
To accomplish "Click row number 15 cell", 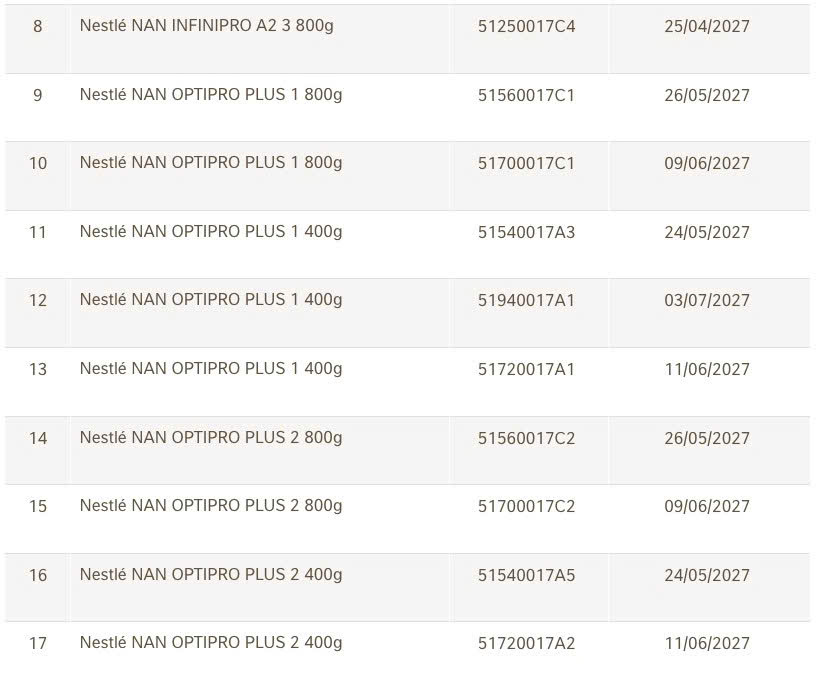I will pos(38,507).
